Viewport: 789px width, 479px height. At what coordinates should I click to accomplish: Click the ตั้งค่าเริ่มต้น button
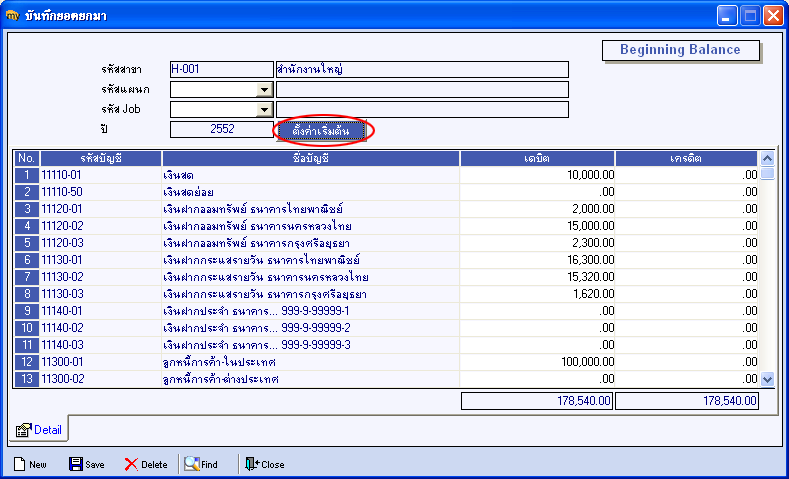[x=321, y=131]
